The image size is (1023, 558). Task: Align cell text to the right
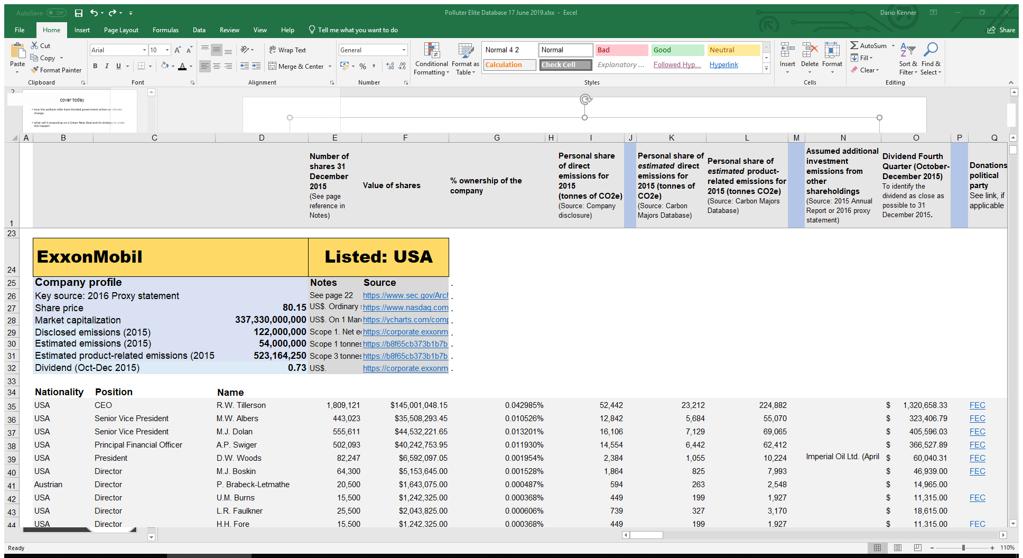228,66
